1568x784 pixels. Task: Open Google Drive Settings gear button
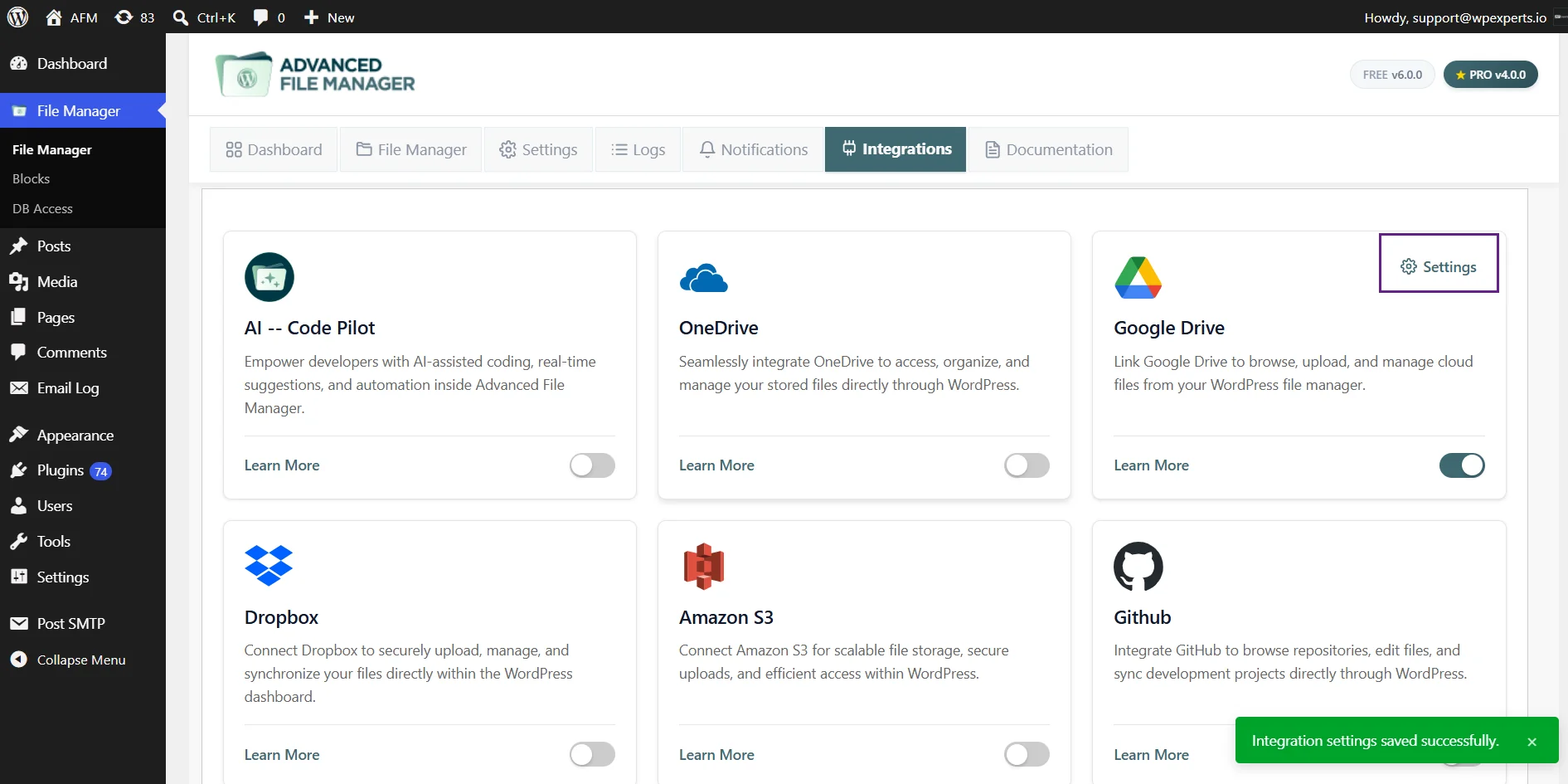coord(1439,266)
